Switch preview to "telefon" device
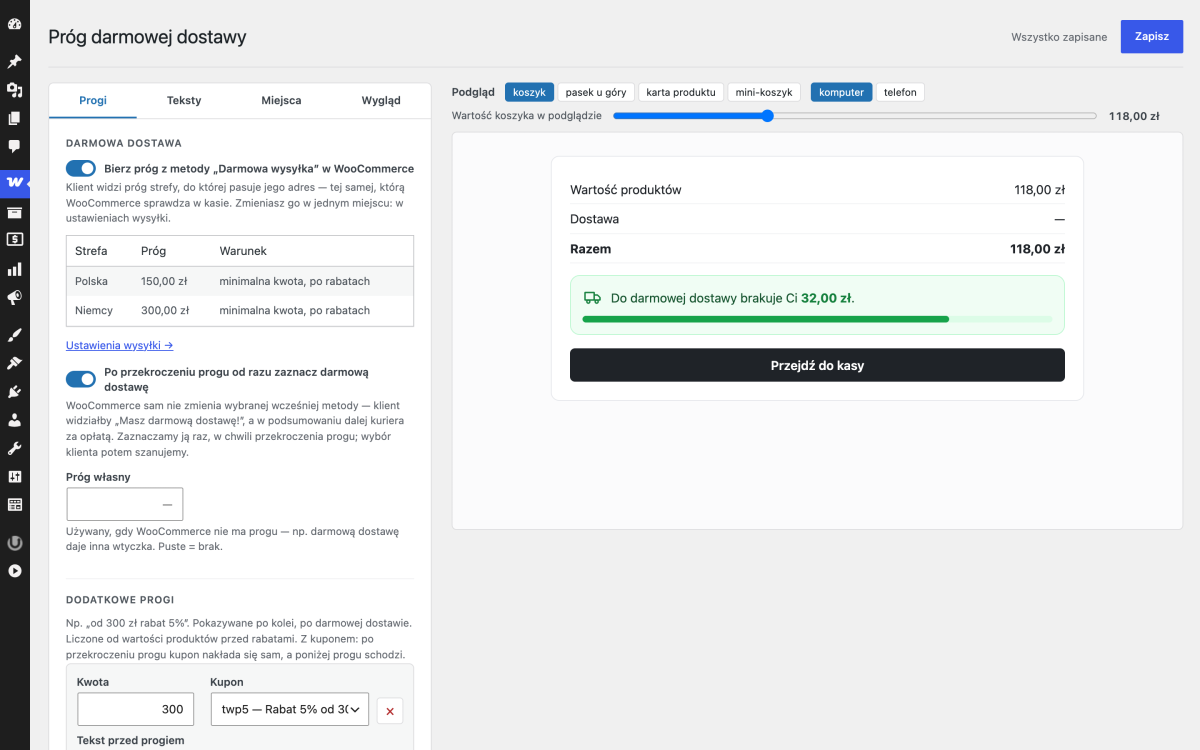This screenshot has height=750, width=1200. point(900,92)
